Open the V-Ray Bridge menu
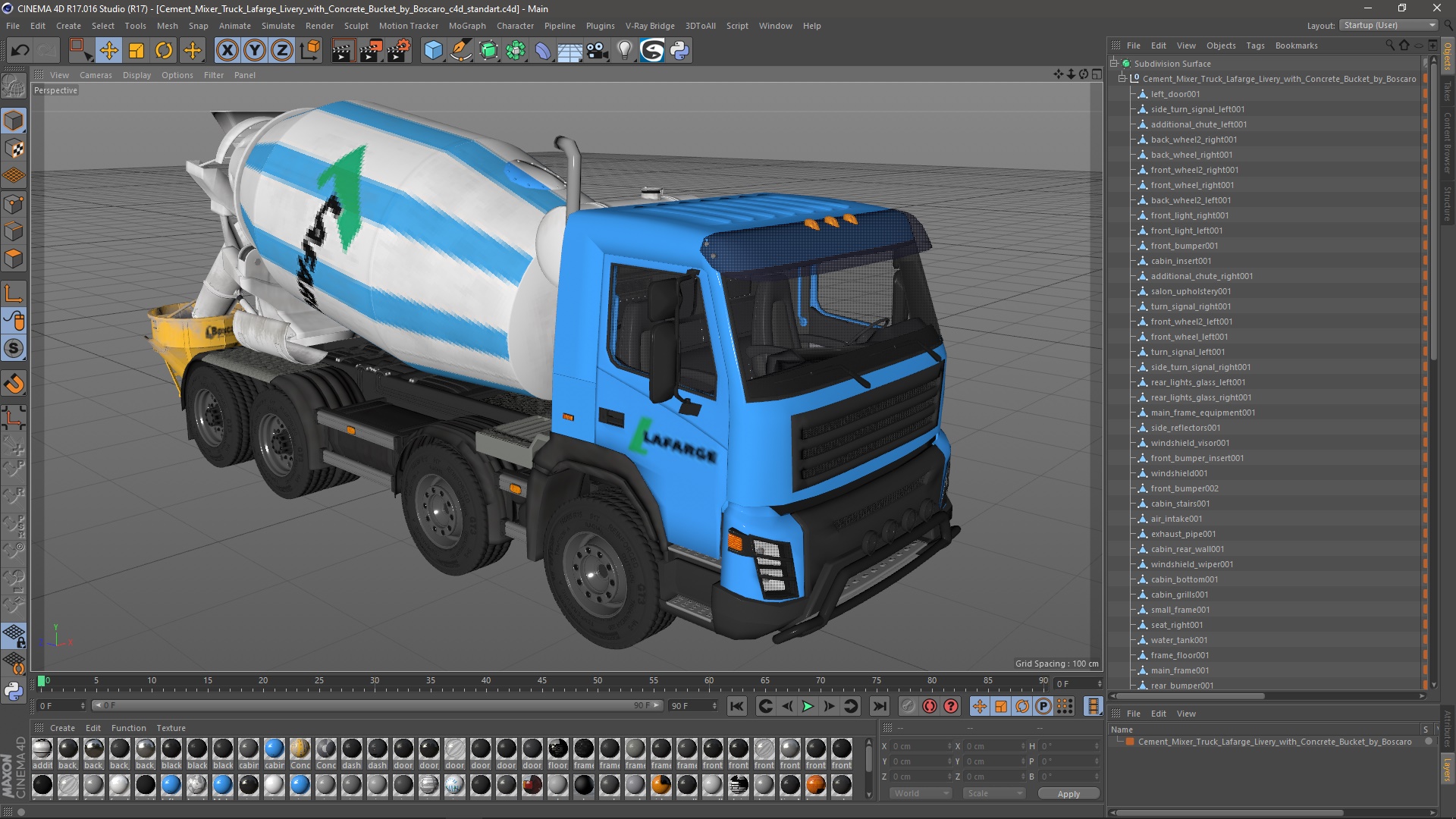The image size is (1456, 819). click(650, 26)
